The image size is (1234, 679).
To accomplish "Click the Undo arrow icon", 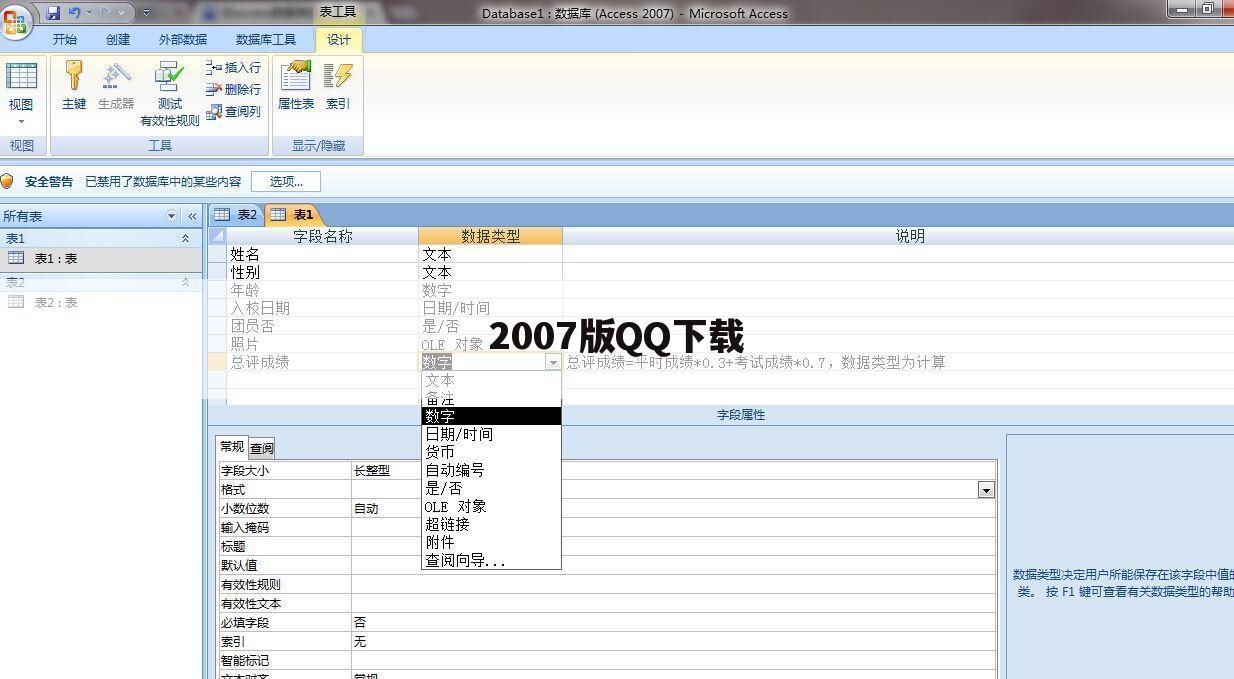I will (x=74, y=13).
